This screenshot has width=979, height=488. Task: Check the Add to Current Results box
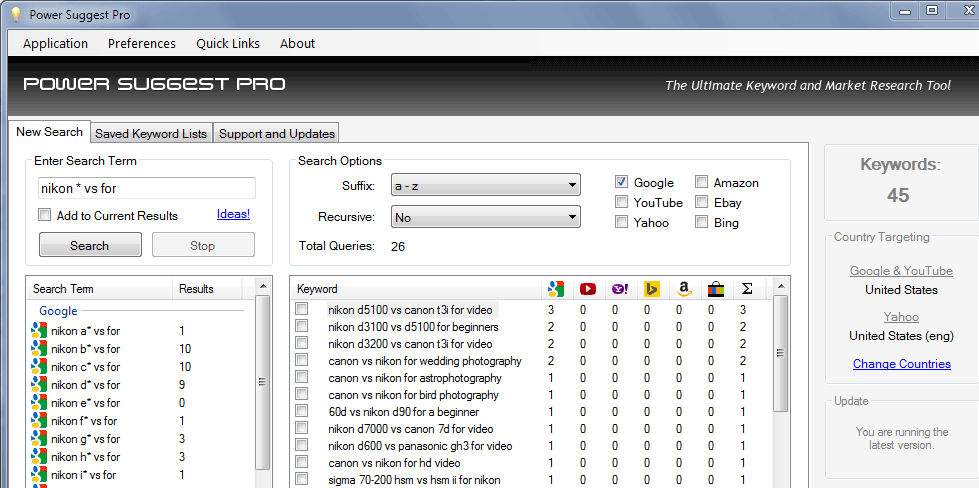click(44, 215)
